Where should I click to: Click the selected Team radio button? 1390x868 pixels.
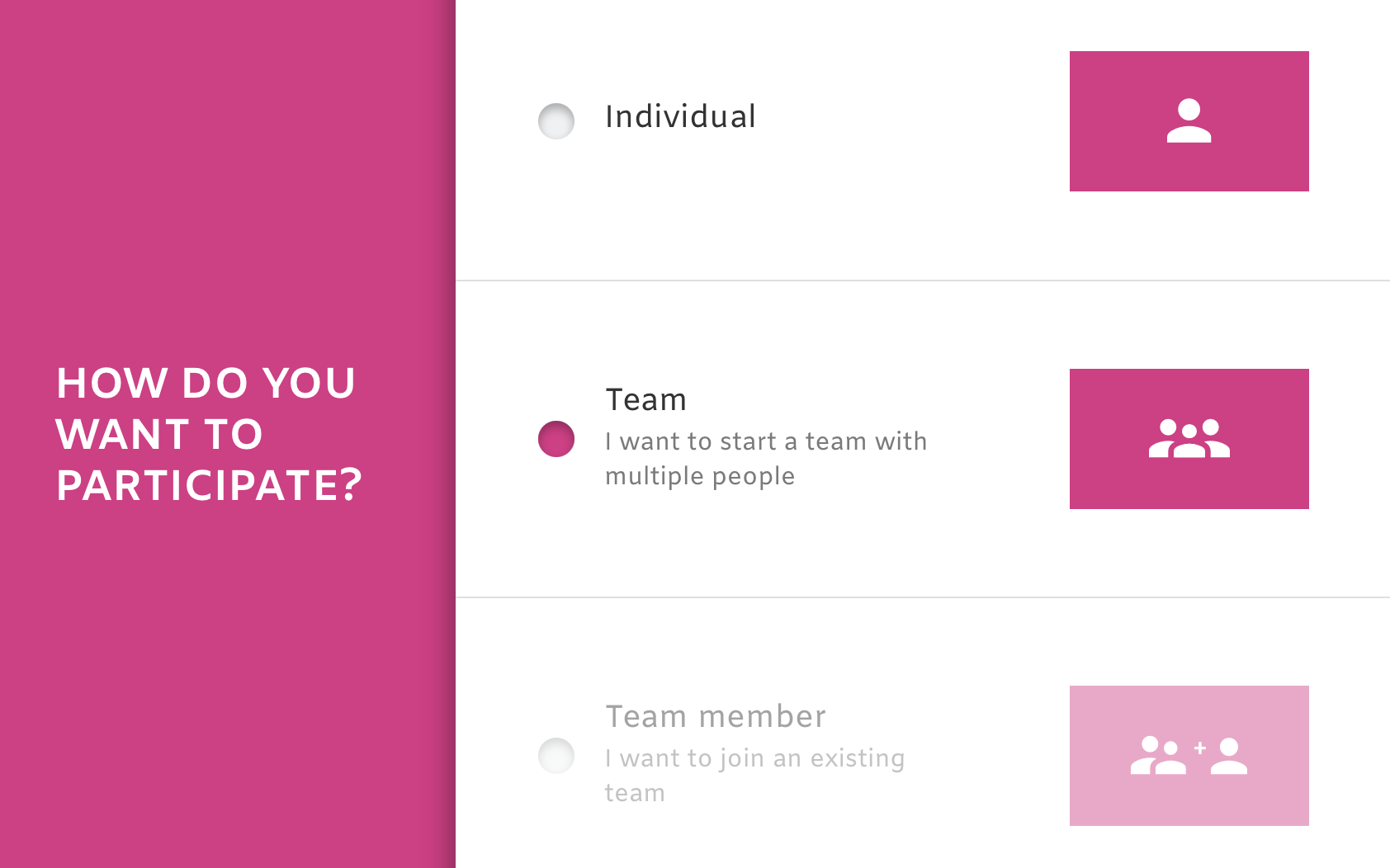point(556,438)
